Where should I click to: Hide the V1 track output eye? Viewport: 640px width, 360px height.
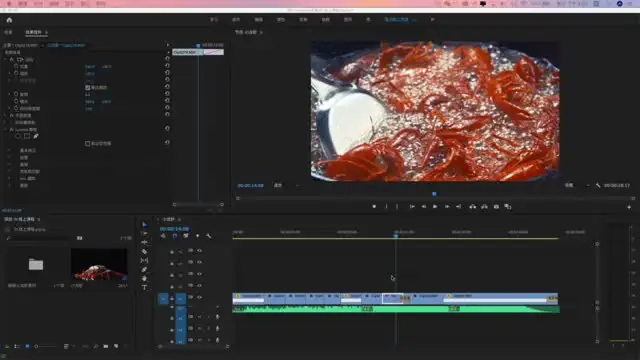pos(200,297)
